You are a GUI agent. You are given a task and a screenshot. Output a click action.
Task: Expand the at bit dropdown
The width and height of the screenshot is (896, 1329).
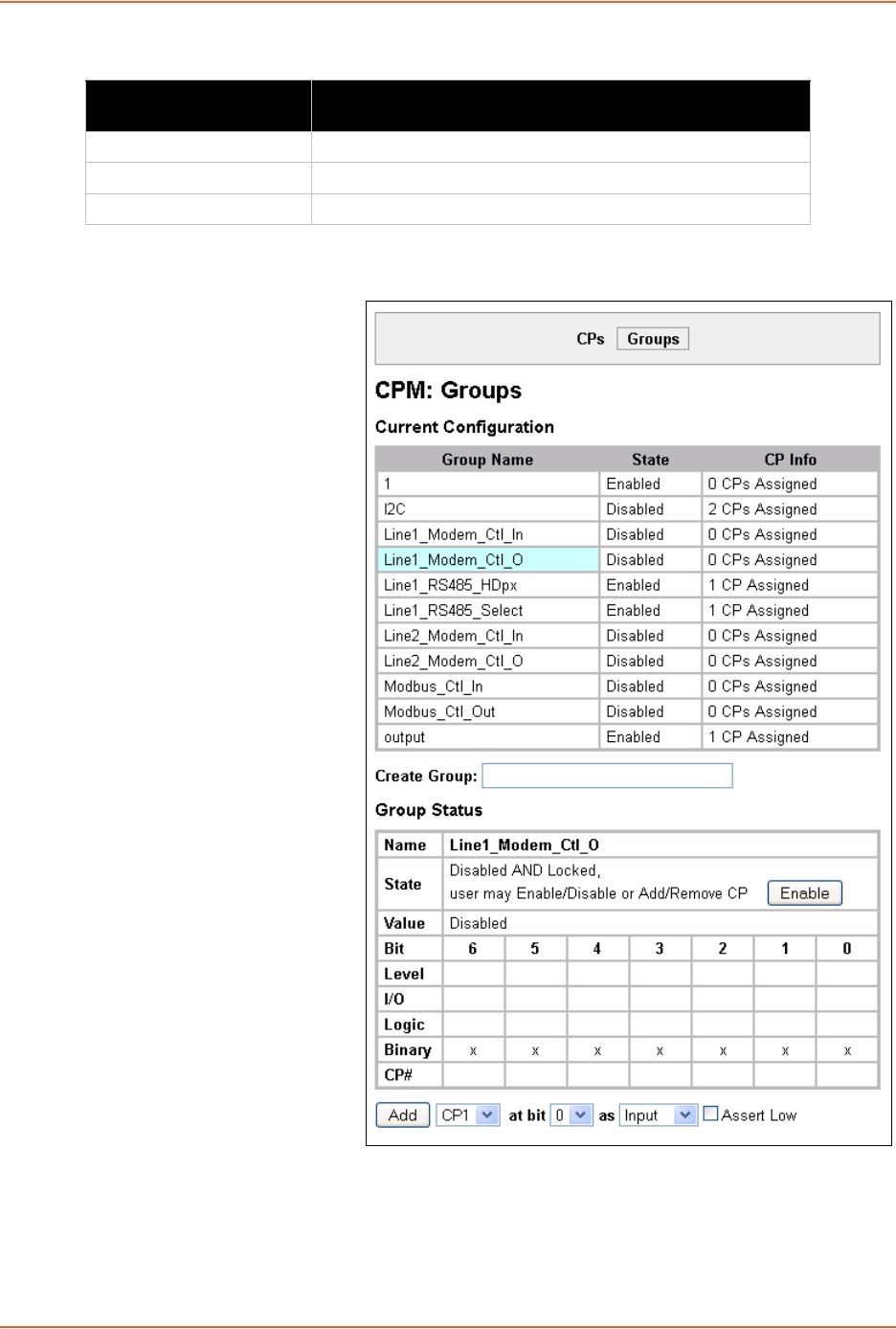point(571,1115)
